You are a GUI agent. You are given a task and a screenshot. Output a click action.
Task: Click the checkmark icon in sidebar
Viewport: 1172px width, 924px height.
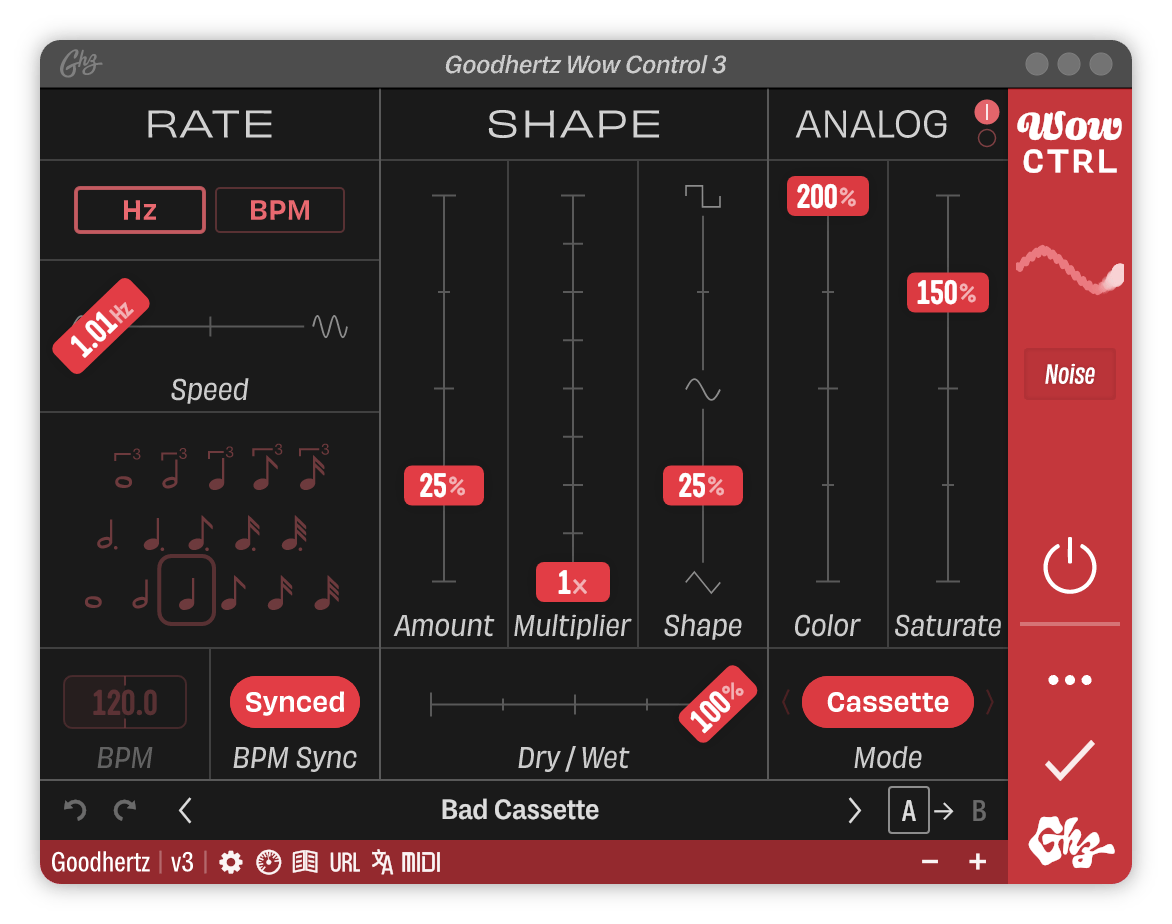[1069, 761]
